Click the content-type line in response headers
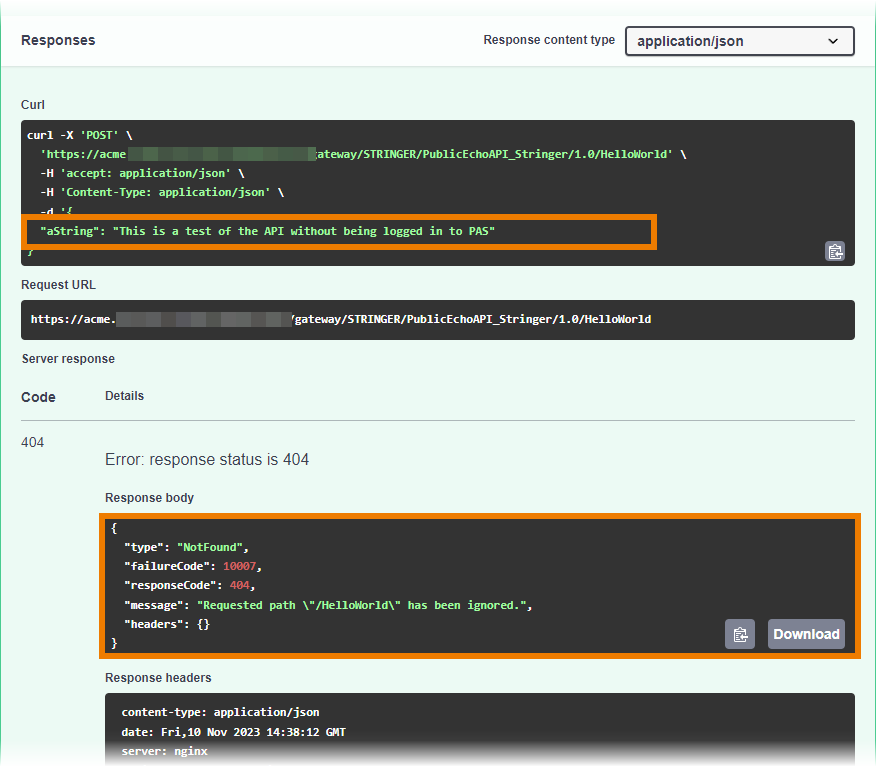This screenshot has height=767, width=876. click(220, 713)
